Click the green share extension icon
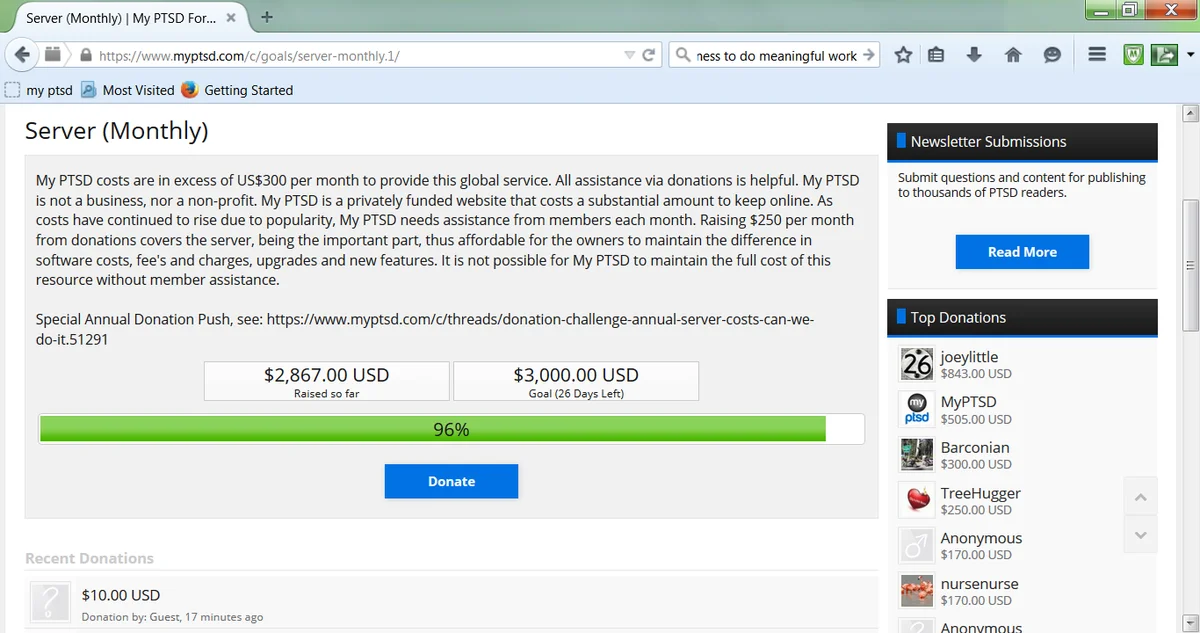Image resolution: width=1200 pixels, height=633 pixels. tap(1164, 56)
